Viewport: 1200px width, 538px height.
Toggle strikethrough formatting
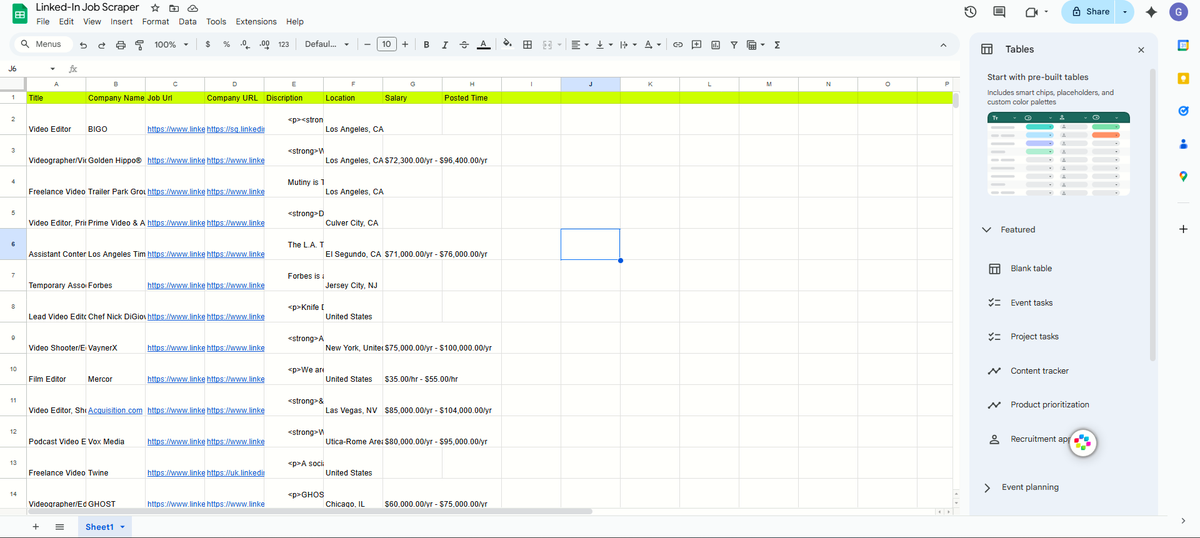click(x=464, y=45)
